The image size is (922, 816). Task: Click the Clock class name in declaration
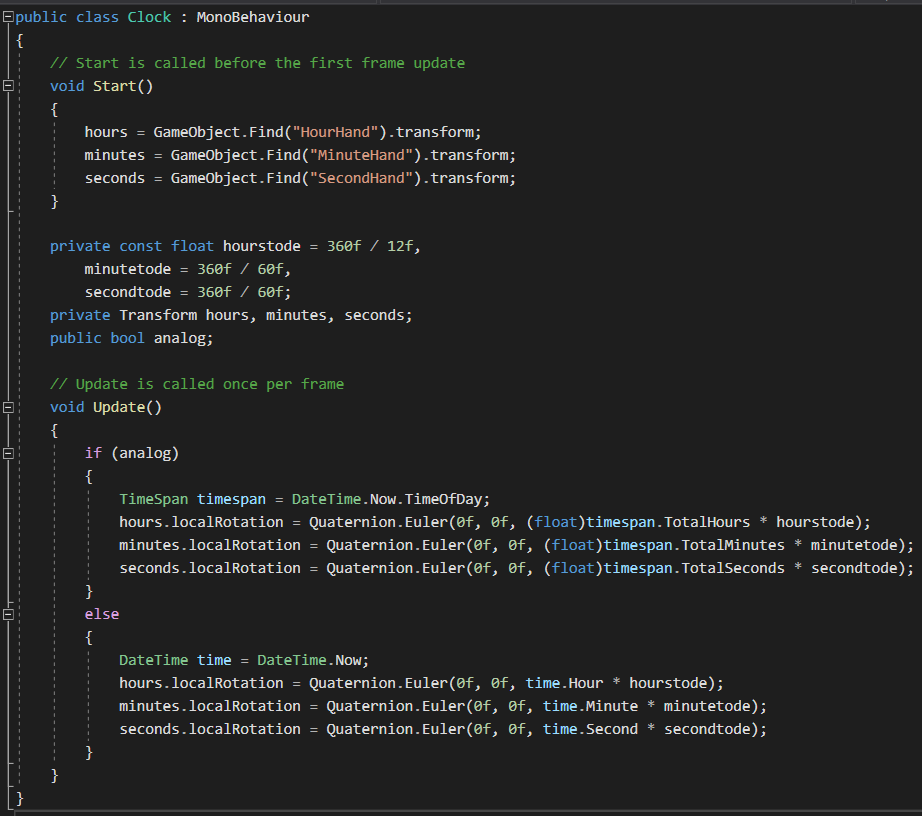tap(149, 17)
